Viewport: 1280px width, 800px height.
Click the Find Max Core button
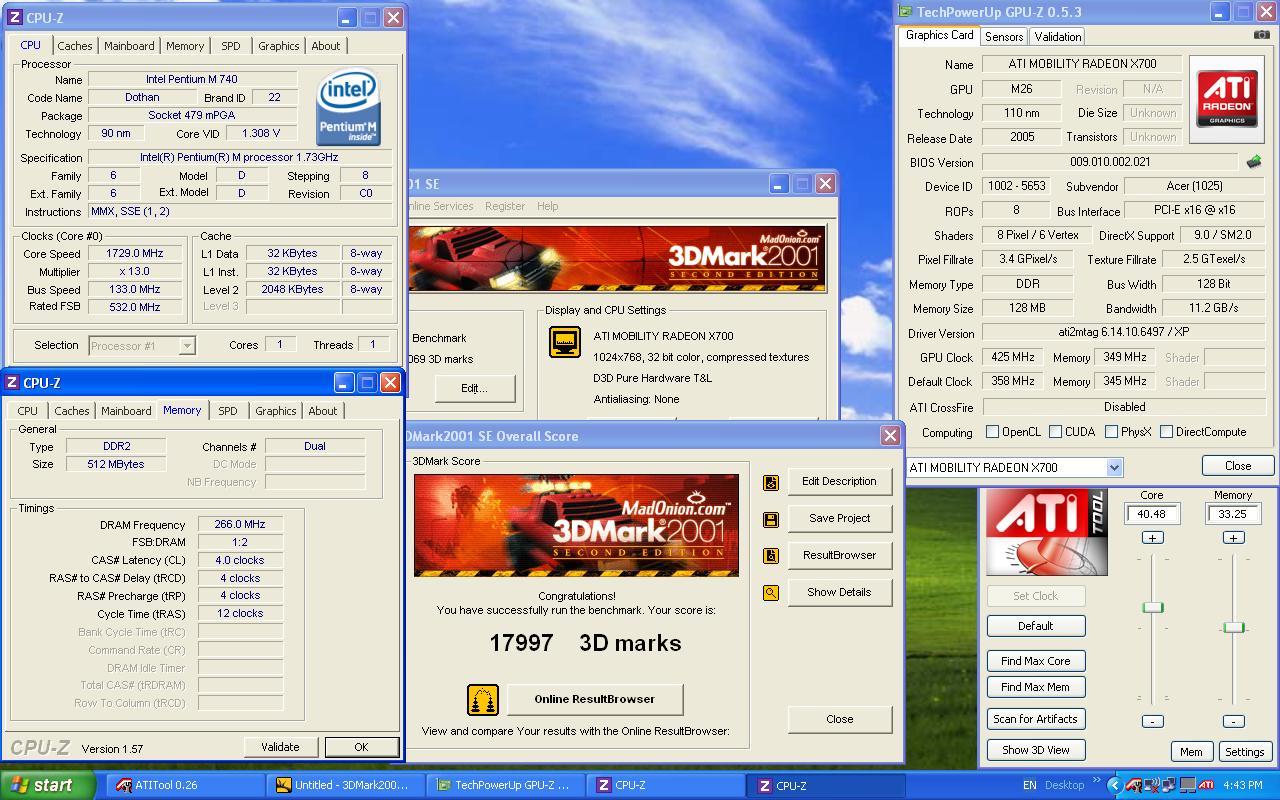1036,661
